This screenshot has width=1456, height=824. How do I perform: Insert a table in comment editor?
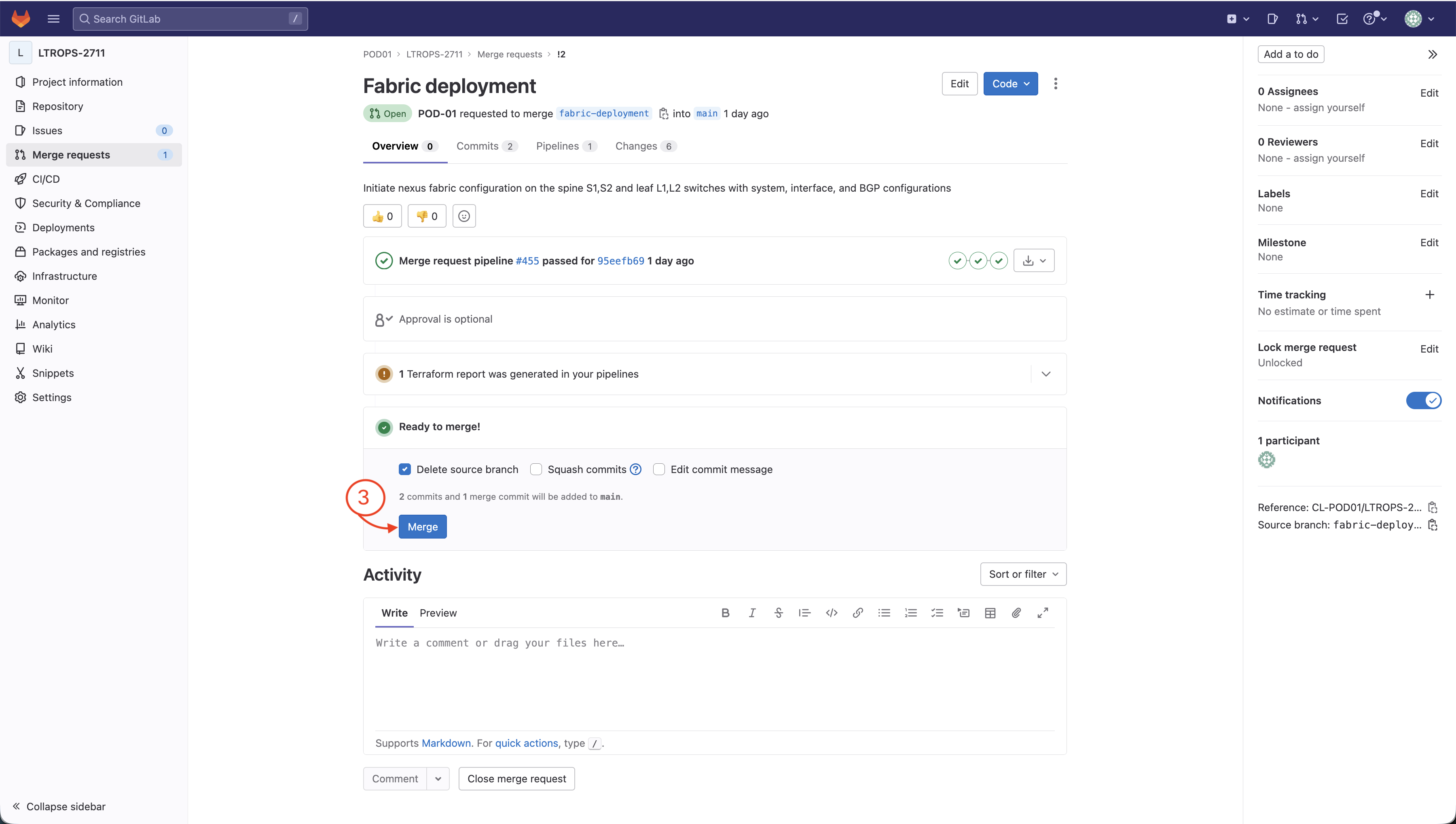[x=990, y=613]
